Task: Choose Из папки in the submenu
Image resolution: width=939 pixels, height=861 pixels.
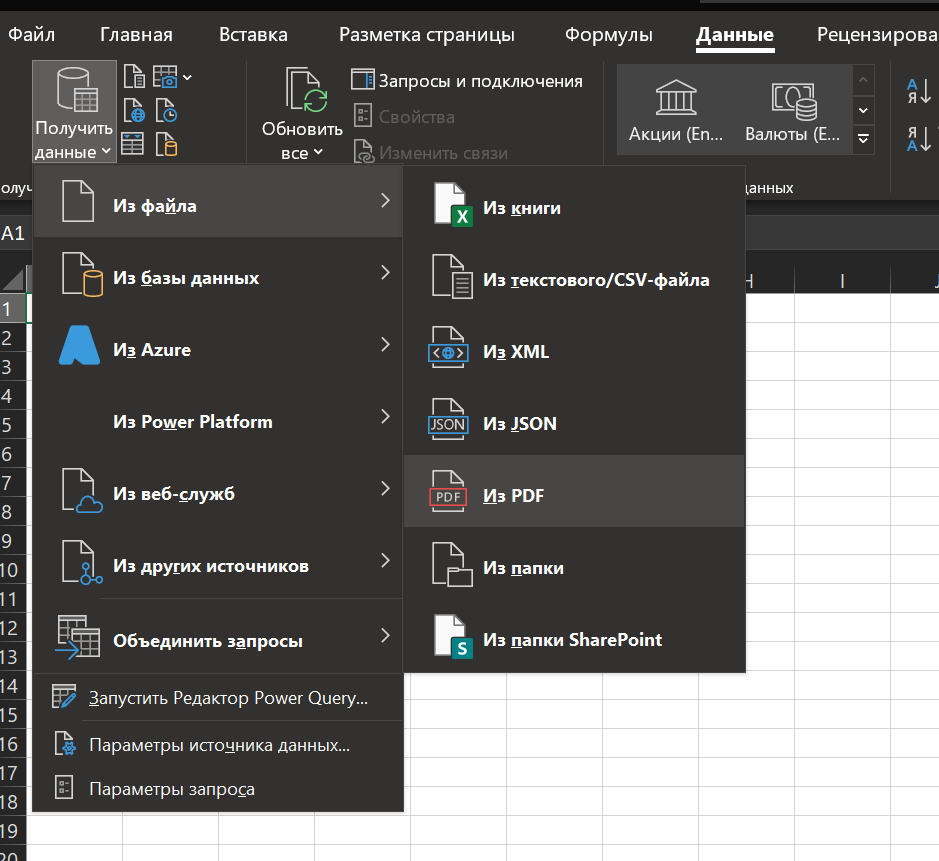Action: point(574,568)
